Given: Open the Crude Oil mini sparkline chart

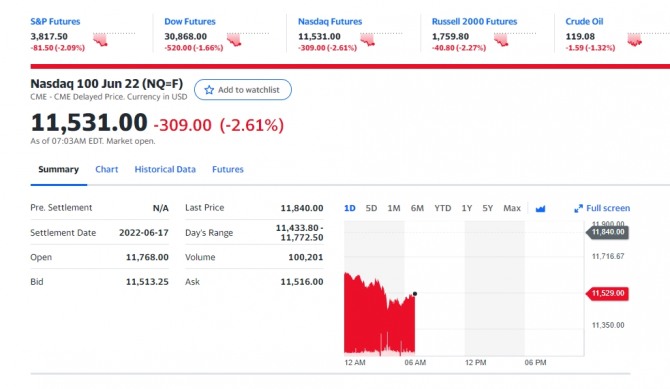Looking at the screenshot, I should (x=648, y=39).
